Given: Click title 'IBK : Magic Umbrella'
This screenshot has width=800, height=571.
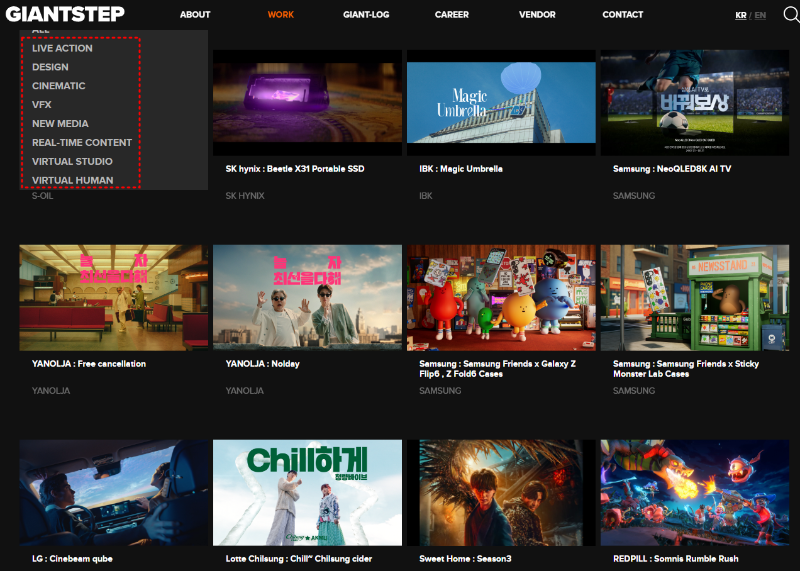Looking at the screenshot, I should click(x=461, y=169).
